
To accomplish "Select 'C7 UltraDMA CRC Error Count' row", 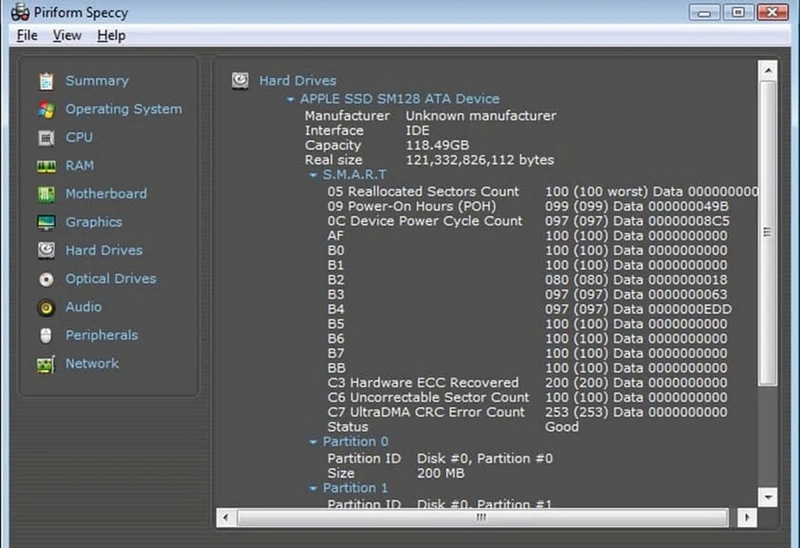I will (528, 412).
